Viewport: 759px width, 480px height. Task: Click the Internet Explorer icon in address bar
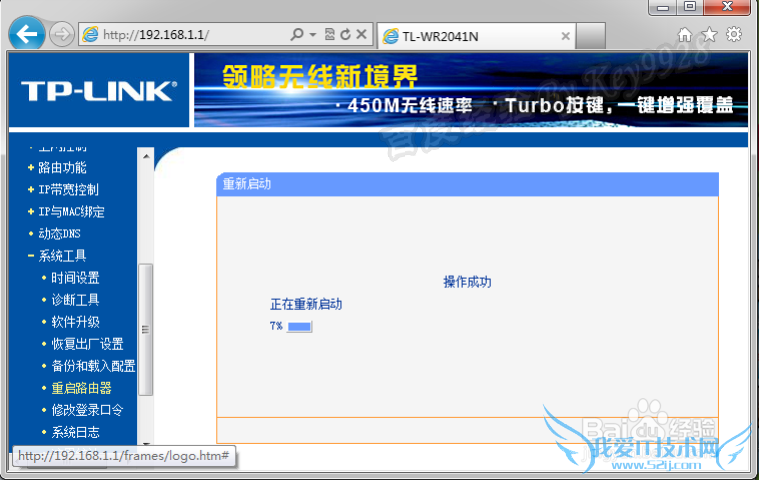[90, 34]
